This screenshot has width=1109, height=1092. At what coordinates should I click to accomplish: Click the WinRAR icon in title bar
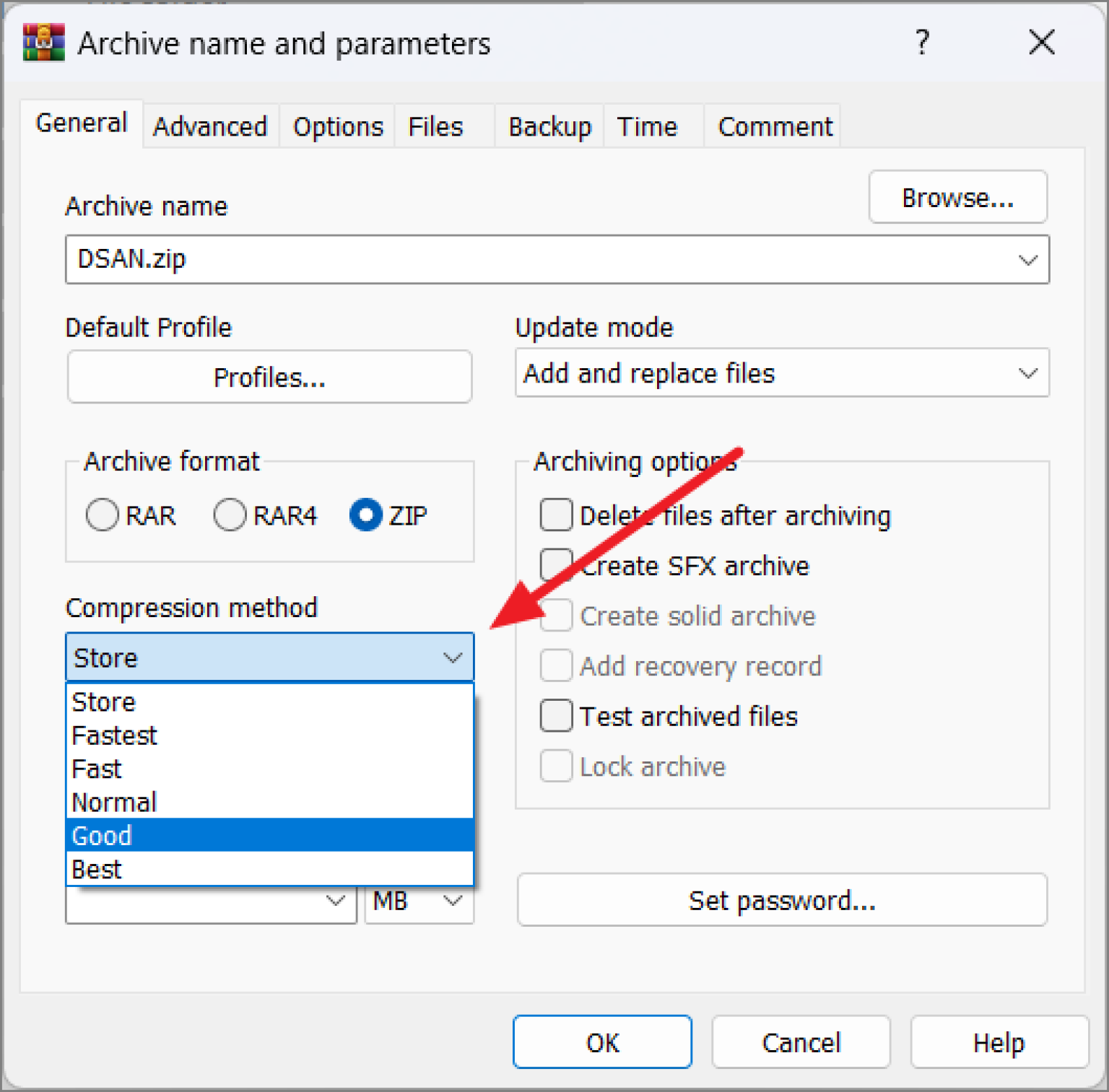(x=44, y=43)
